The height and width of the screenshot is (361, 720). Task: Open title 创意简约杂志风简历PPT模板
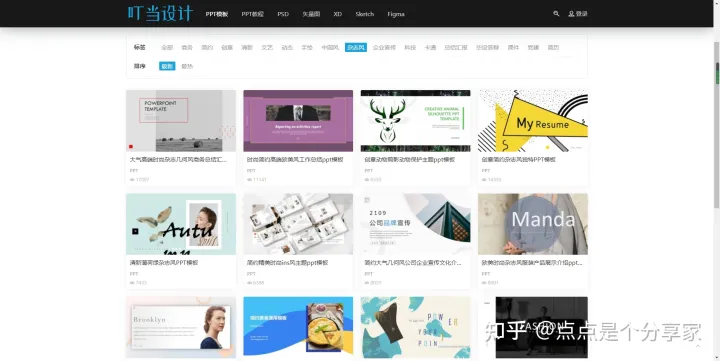(x=518, y=160)
